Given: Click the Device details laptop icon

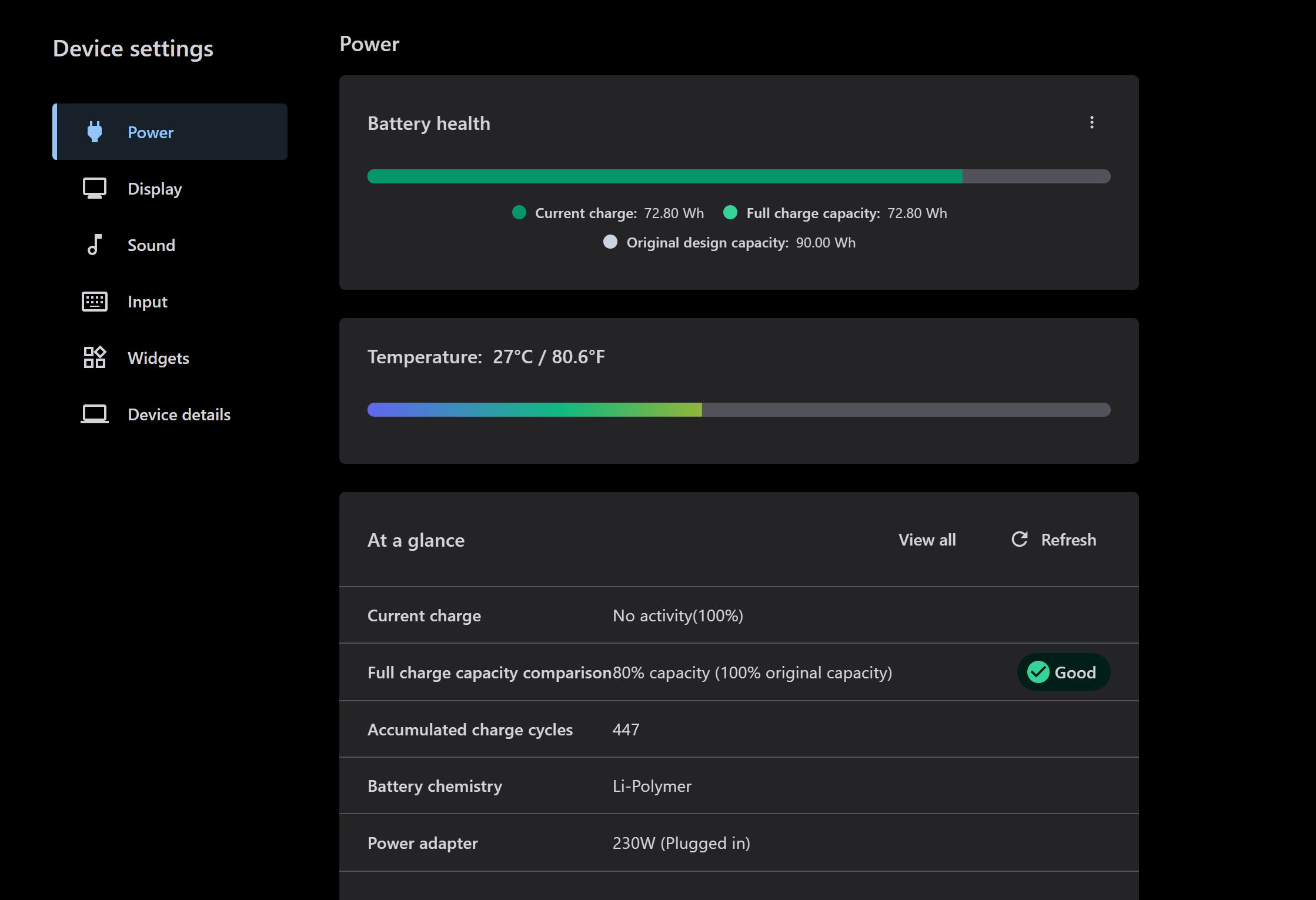Looking at the screenshot, I should point(94,414).
